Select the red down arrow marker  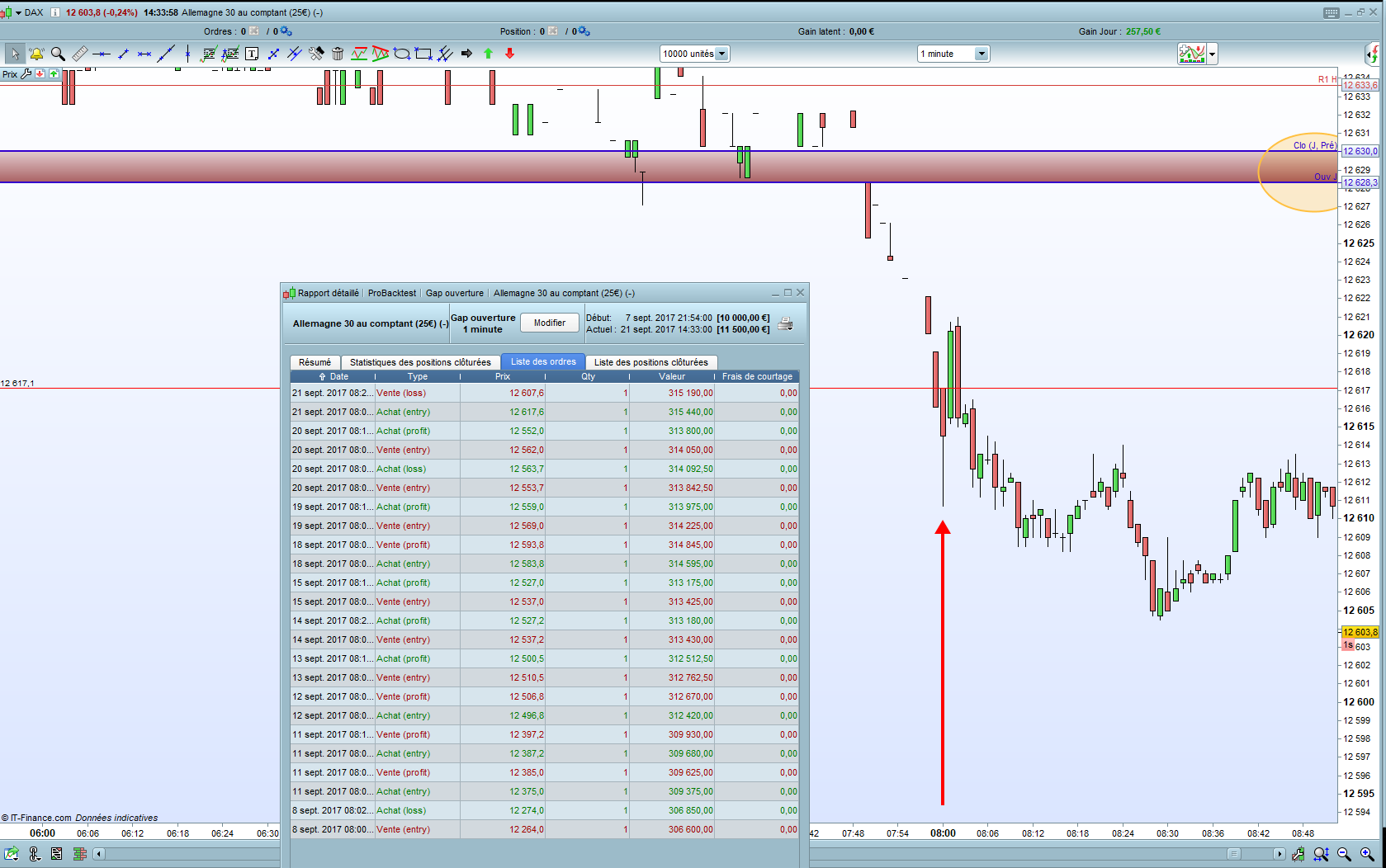click(x=509, y=54)
